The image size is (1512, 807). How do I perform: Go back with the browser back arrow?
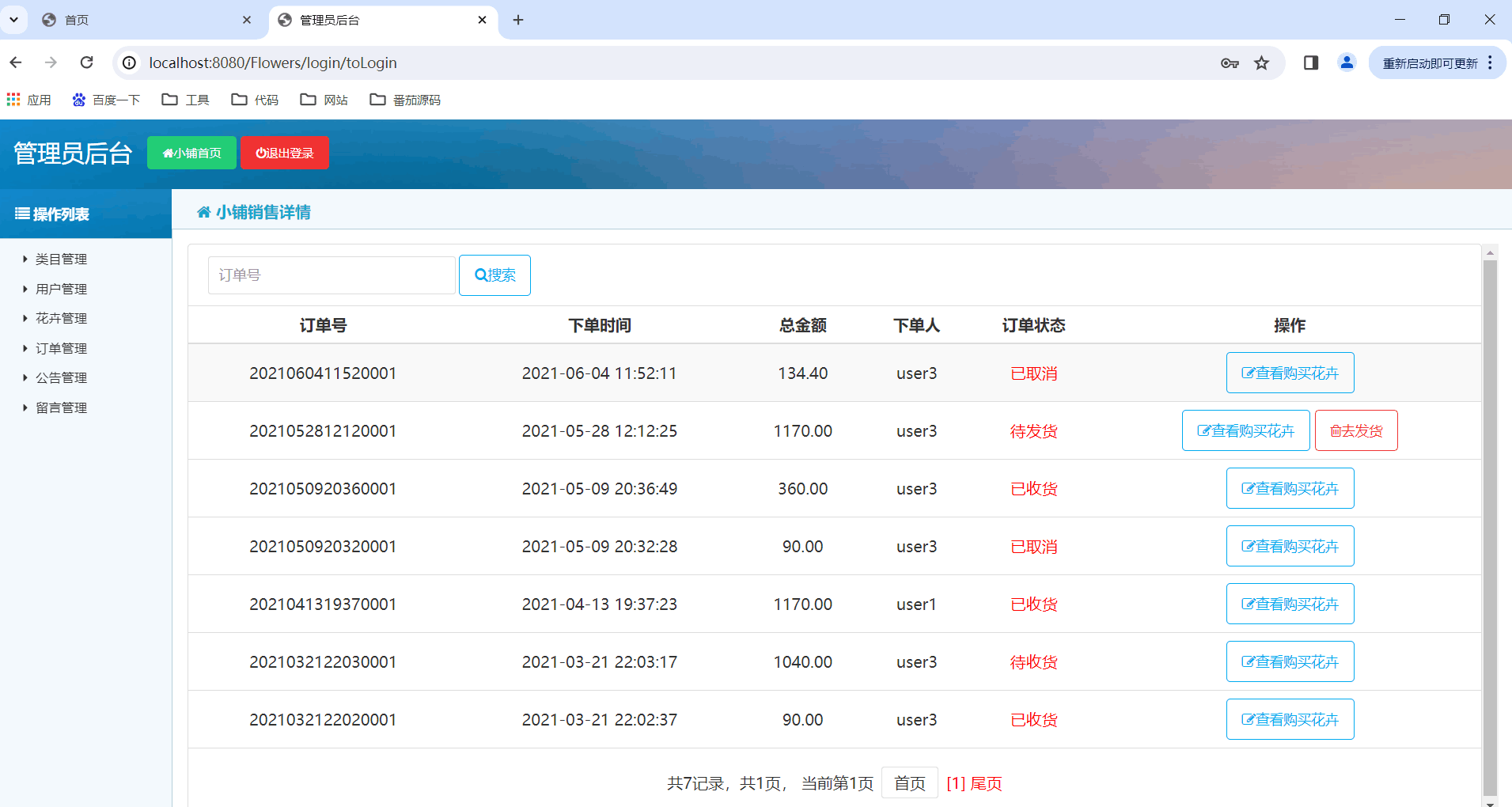[16, 63]
